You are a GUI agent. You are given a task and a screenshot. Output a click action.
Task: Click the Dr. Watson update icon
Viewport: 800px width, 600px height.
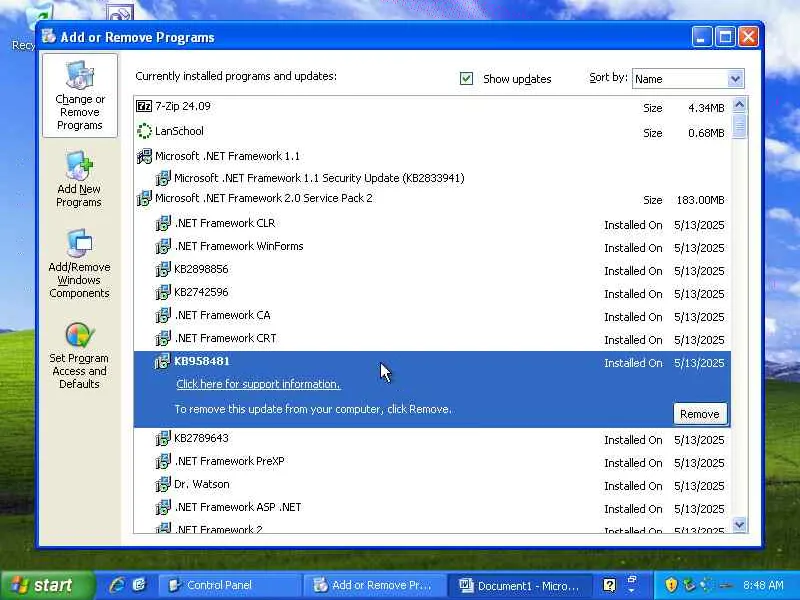click(163, 484)
